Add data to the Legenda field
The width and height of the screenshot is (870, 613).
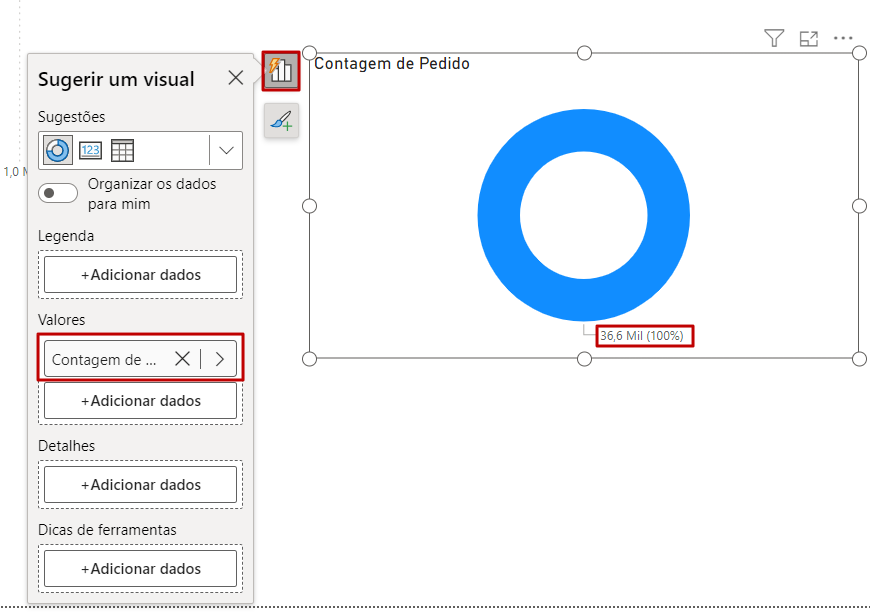coord(141,274)
